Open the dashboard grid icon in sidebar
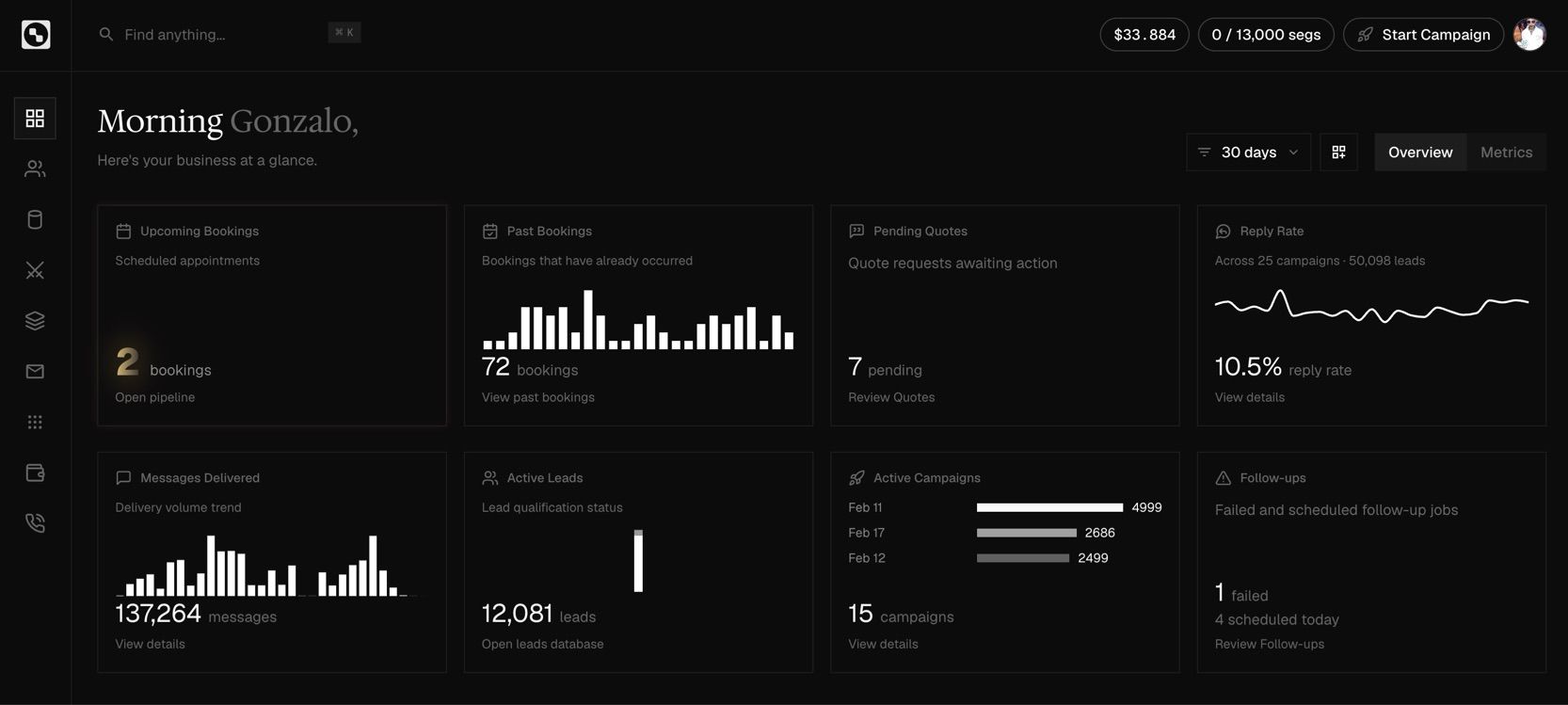The height and width of the screenshot is (705, 1568). 35,119
